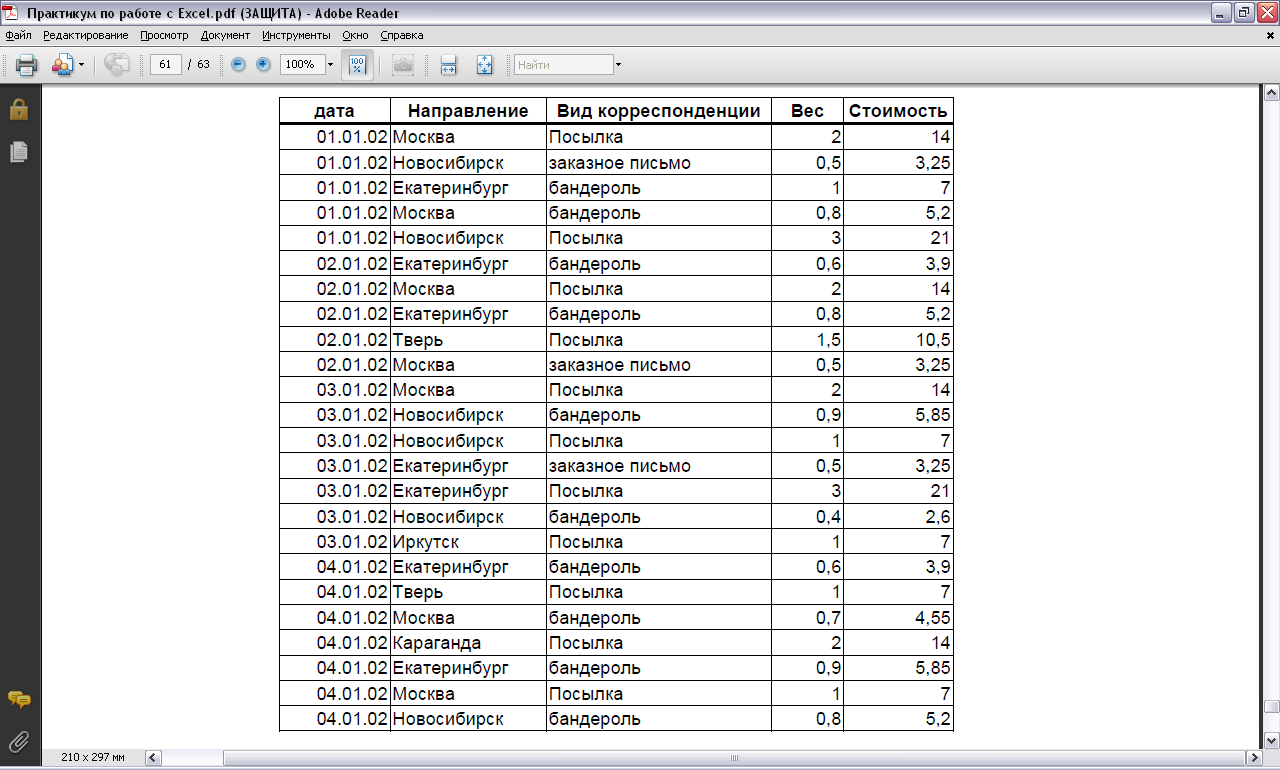Click the 100% zoom value field
Screen dimensions: 1280x770
pos(301,64)
